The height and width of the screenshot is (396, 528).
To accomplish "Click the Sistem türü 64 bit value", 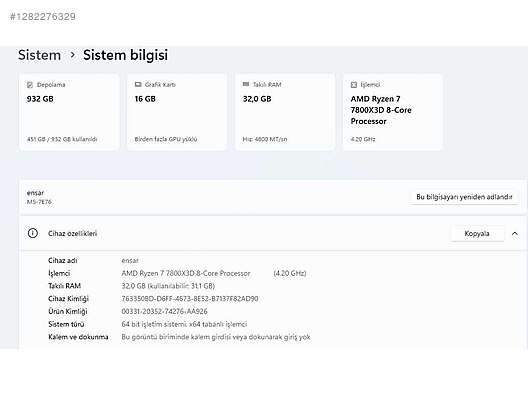I will tap(184, 324).
